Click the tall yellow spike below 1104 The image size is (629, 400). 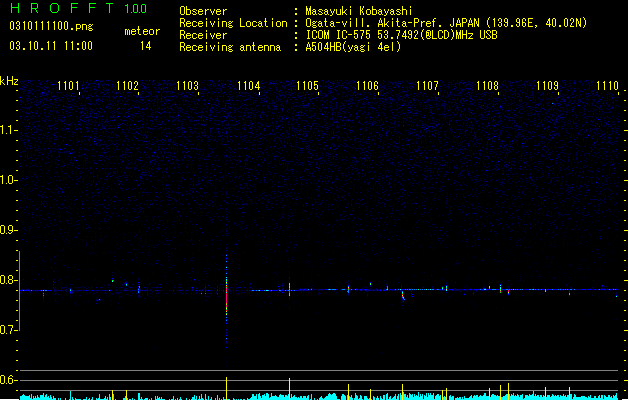tap(227, 388)
